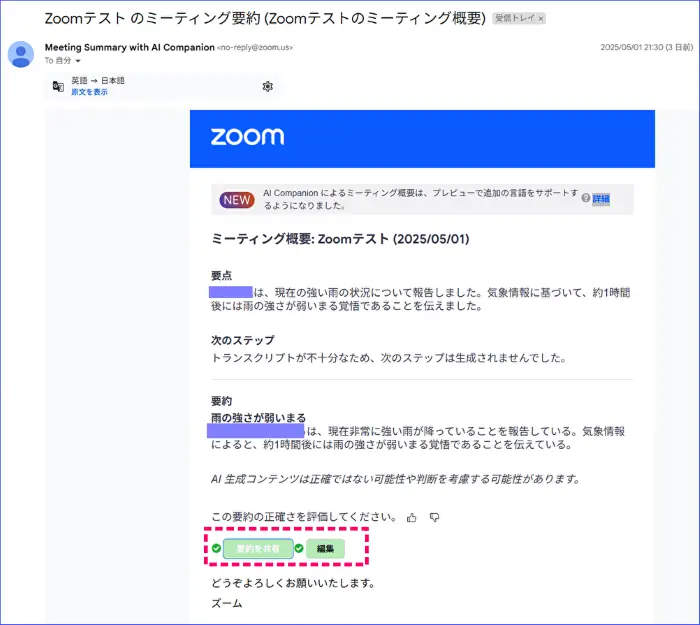The image size is (700, 625).
Task: Click どうぞよろしくお願いいたします closing text
Action: 293,583
